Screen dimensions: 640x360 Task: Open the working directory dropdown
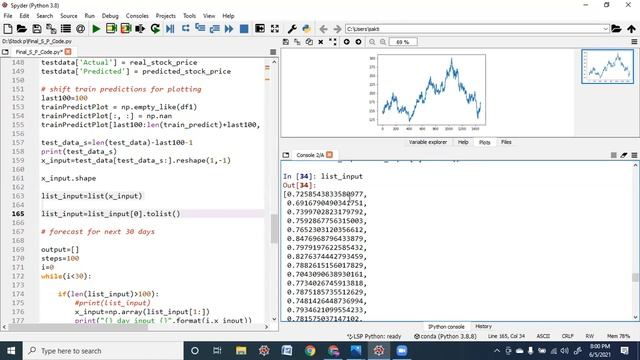605,29
